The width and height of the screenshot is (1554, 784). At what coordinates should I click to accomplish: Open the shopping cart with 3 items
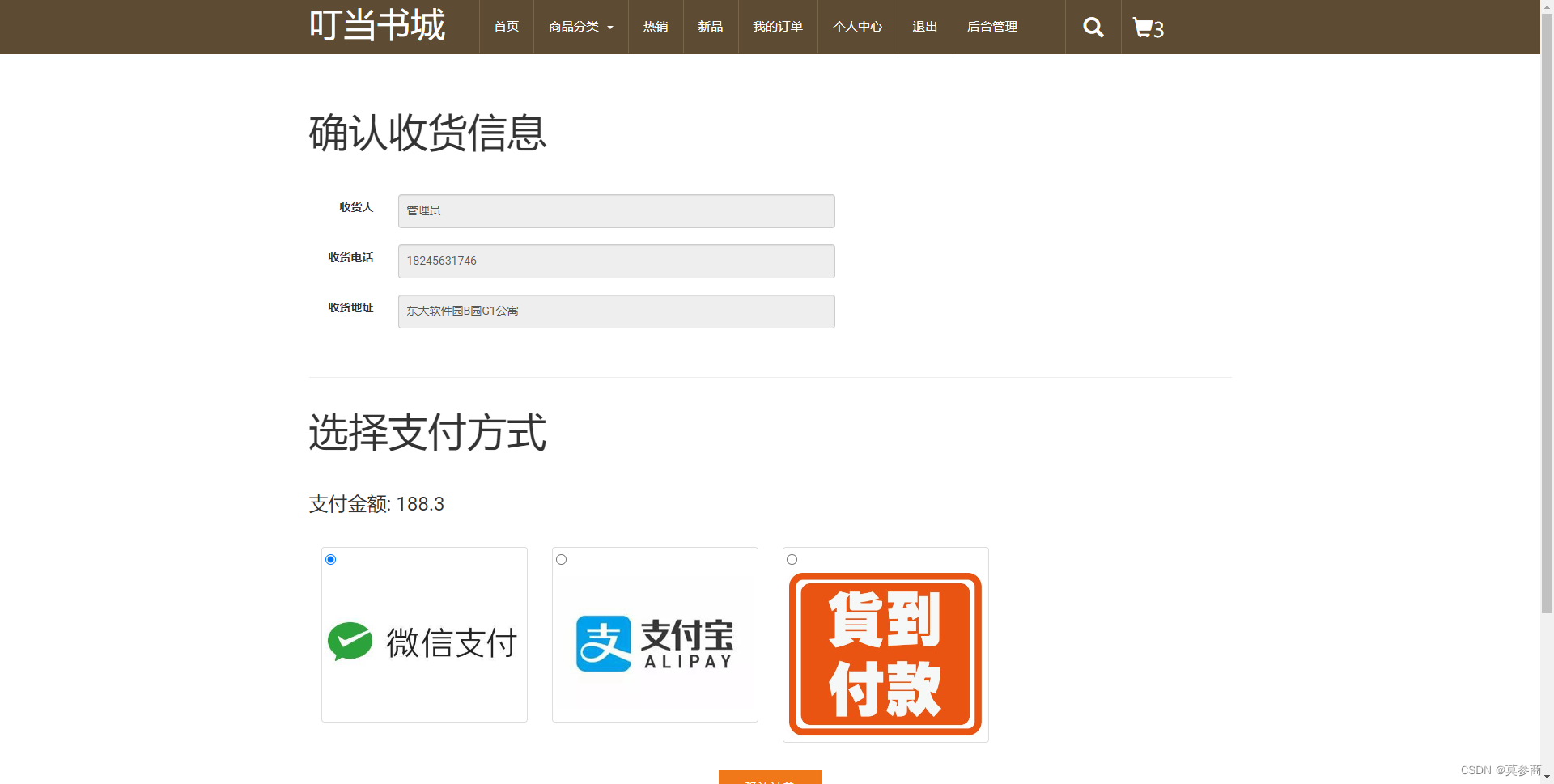[1148, 28]
